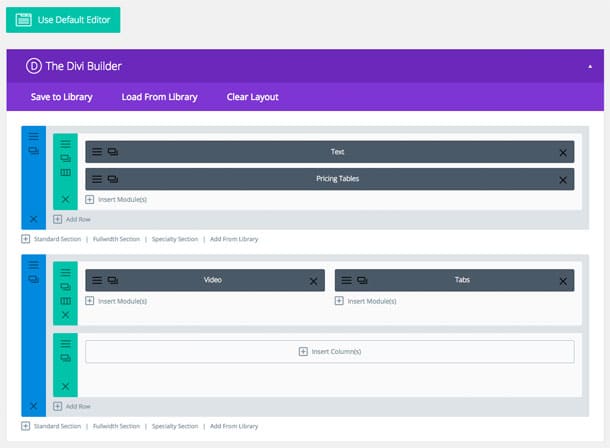Click Insert Column(s) in empty row

pyautogui.click(x=330, y=352)
